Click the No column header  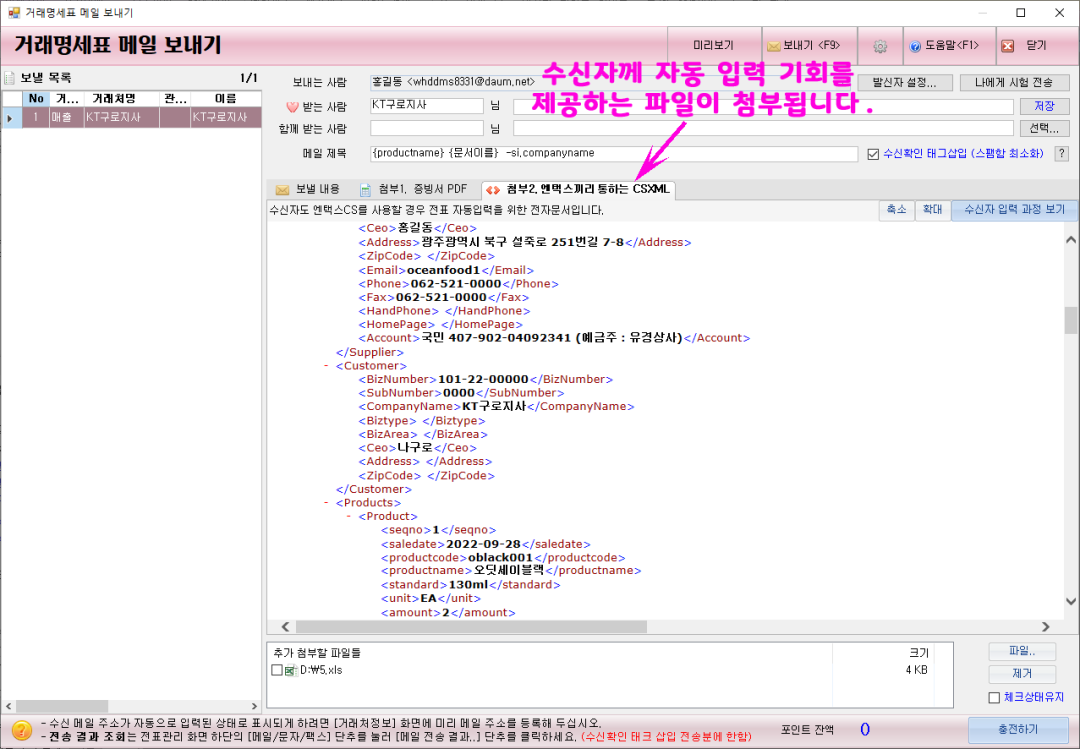[x=36, y=99]
